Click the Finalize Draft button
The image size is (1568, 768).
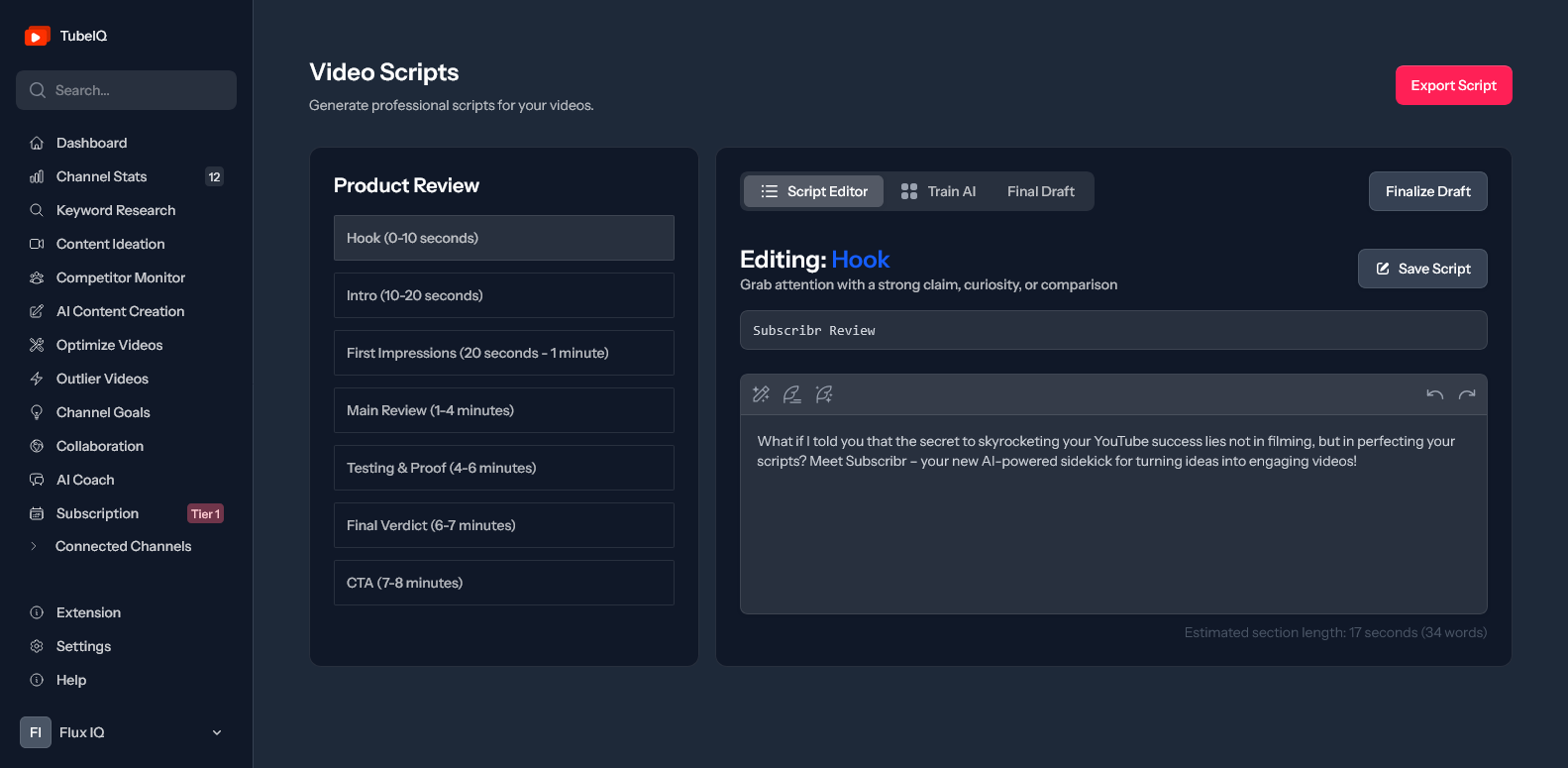[1427, 191]
